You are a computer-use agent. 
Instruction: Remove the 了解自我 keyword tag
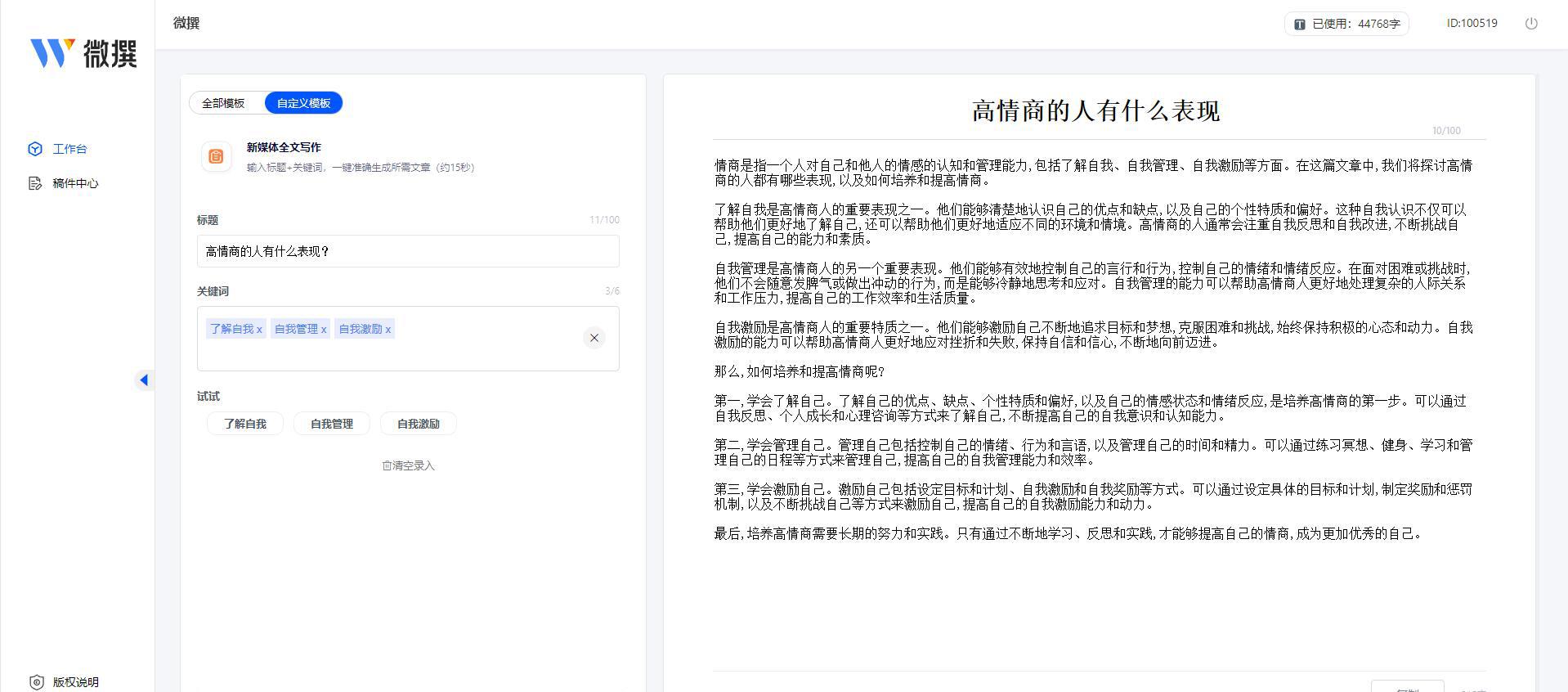[x=259, y=330]
